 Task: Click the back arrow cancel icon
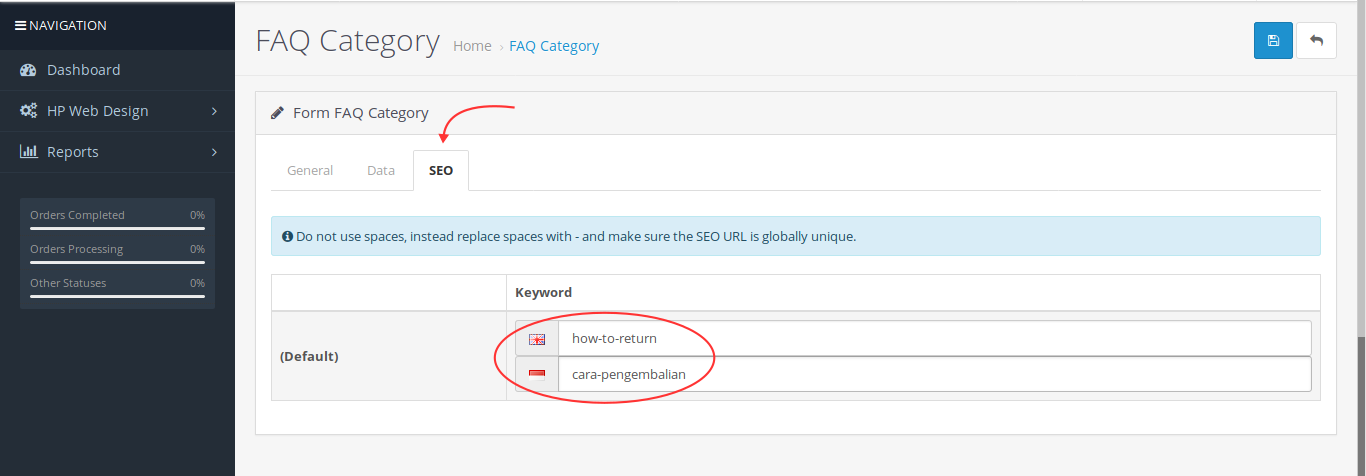coord(1316,41)
